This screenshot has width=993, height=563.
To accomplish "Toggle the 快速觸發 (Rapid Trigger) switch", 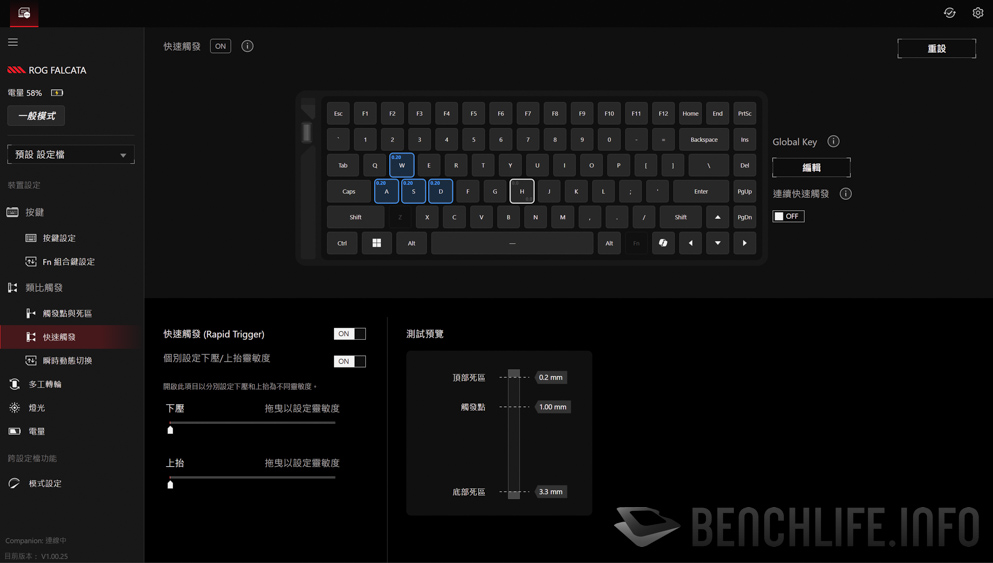I will (x=350, y=334).
